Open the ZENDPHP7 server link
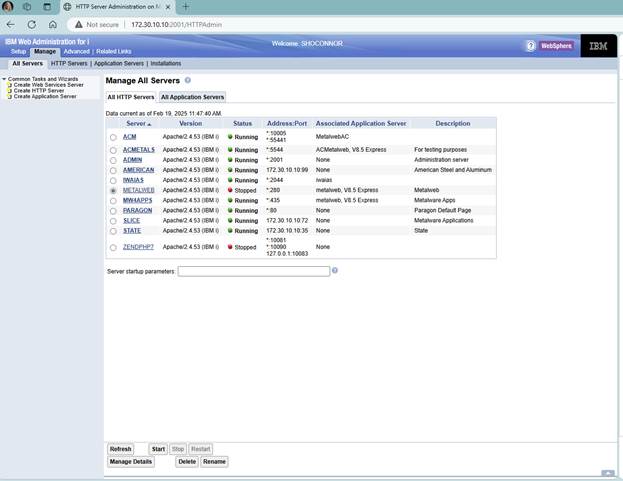Viewport: 623px width, 481px height. (138, 247)
